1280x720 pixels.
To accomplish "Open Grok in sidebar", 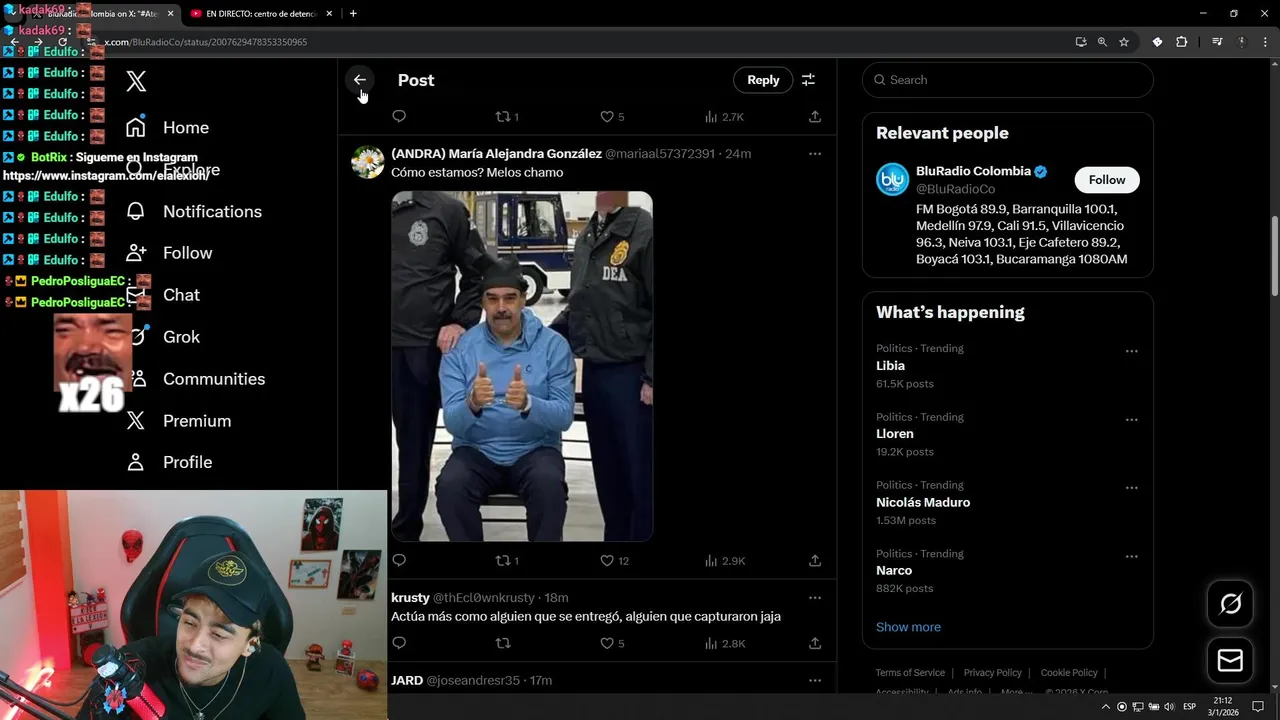I will coord(181,338).
